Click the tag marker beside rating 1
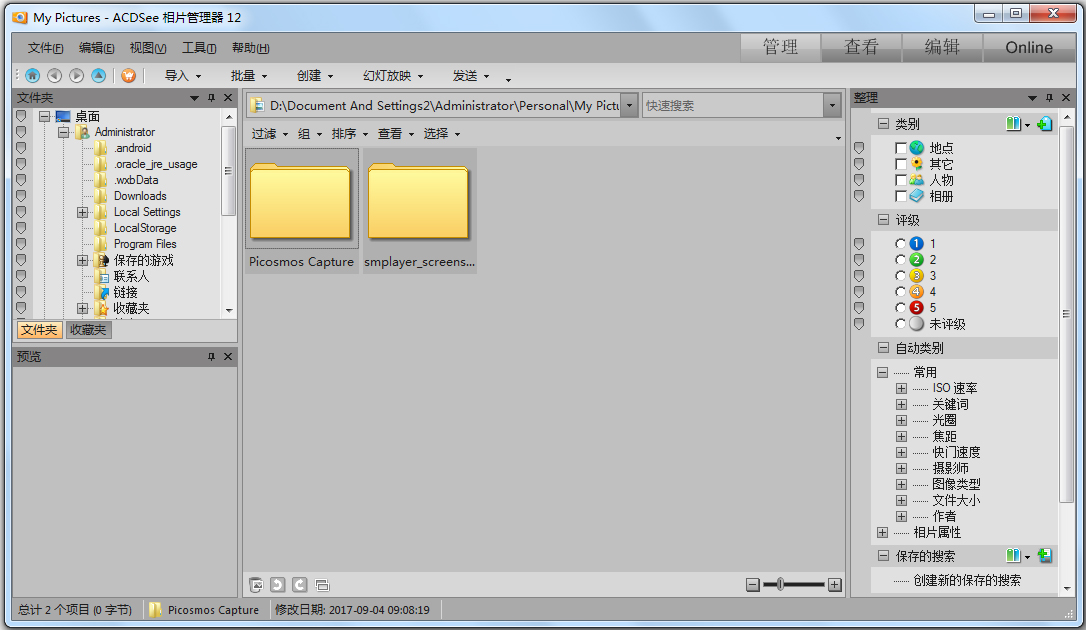Screen dimensions: 1086x630 click(x=859, y=244)
